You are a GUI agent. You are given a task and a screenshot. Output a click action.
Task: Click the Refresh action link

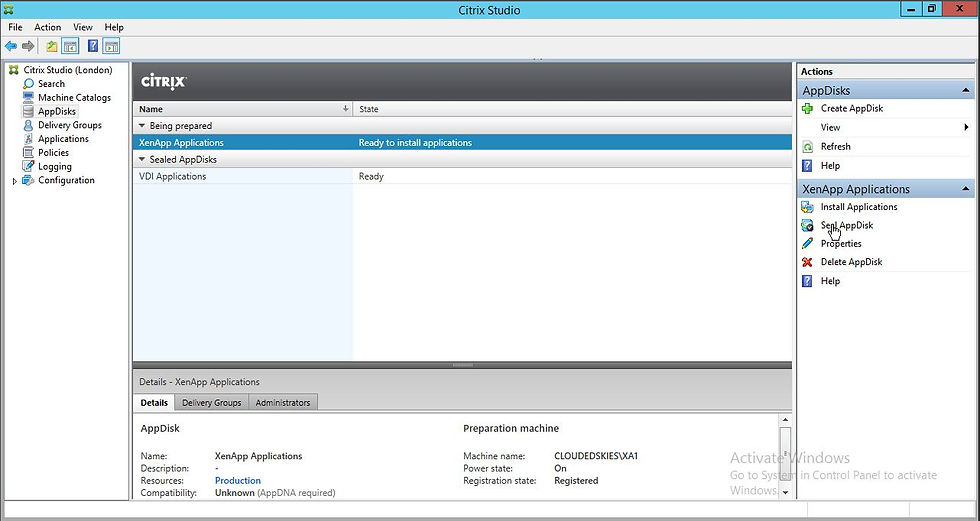(836, 147)
